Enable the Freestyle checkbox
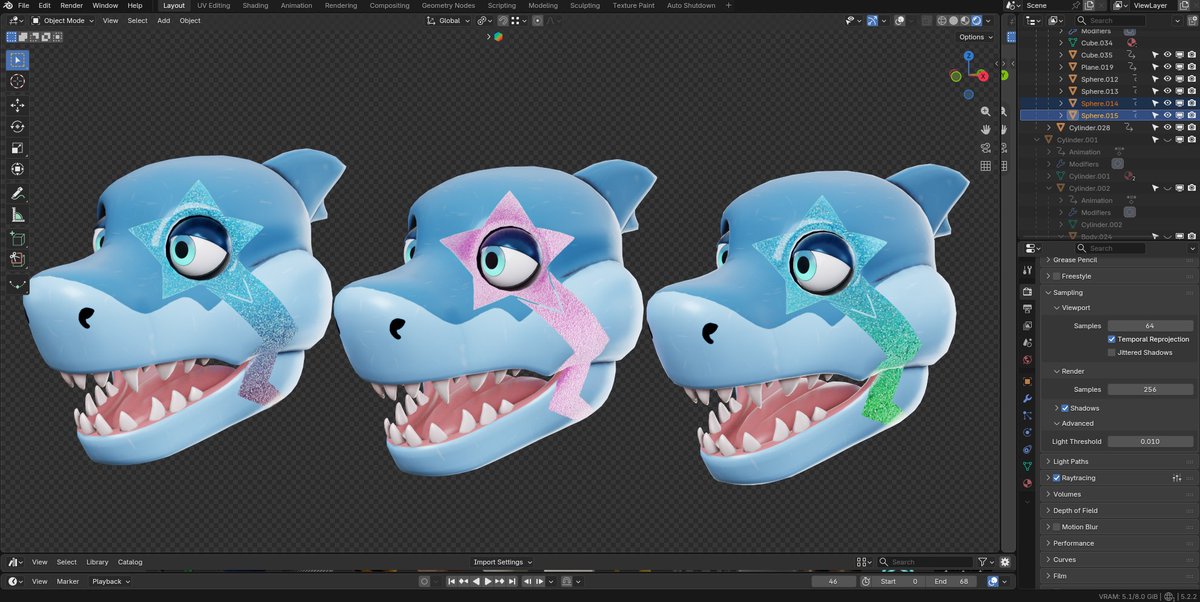The image size is (1200, 602). tap(1056, 276)
